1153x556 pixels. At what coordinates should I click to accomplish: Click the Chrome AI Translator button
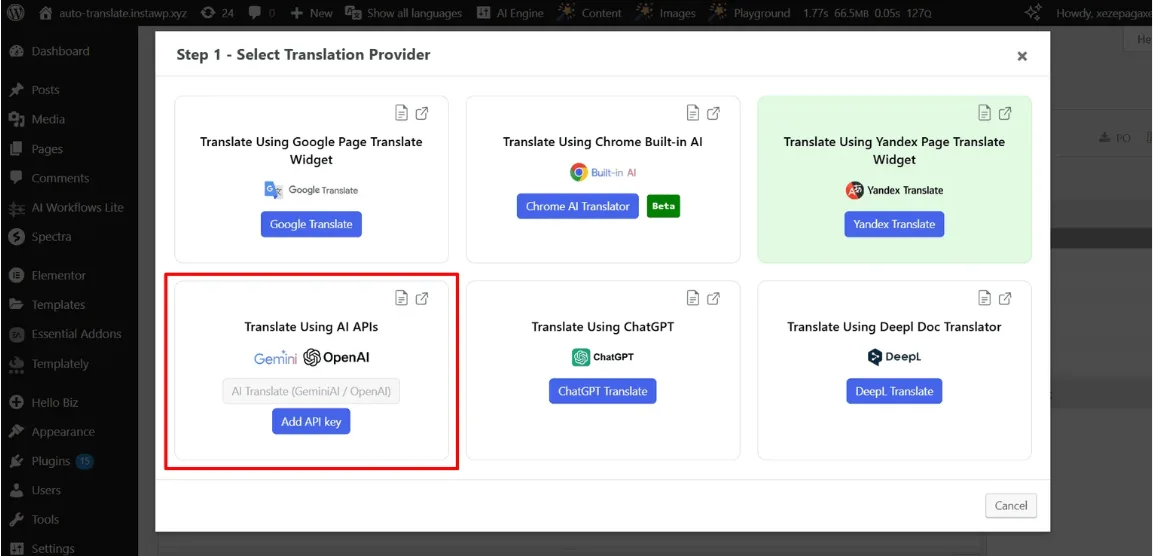pyautogui.click(x=578, y=207)
